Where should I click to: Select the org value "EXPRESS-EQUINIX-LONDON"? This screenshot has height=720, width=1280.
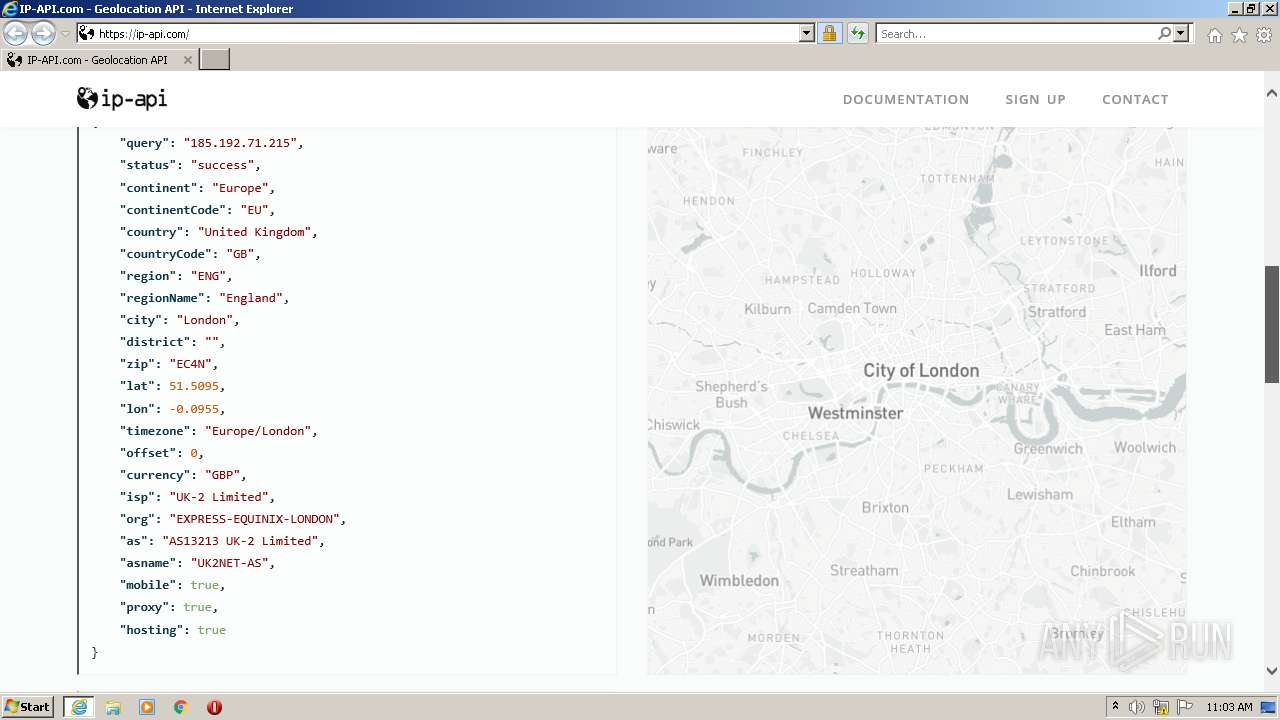254,518
